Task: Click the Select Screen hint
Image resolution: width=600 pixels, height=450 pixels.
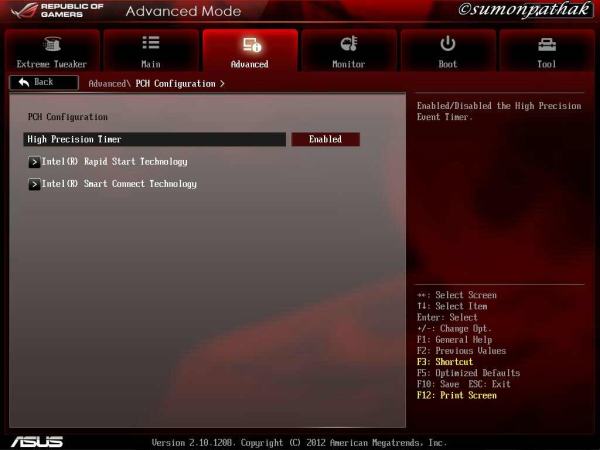Action: coord(457,295)
